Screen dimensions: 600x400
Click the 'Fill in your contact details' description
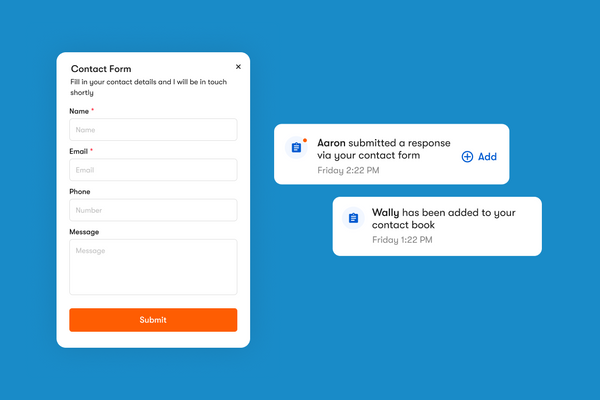148,87
